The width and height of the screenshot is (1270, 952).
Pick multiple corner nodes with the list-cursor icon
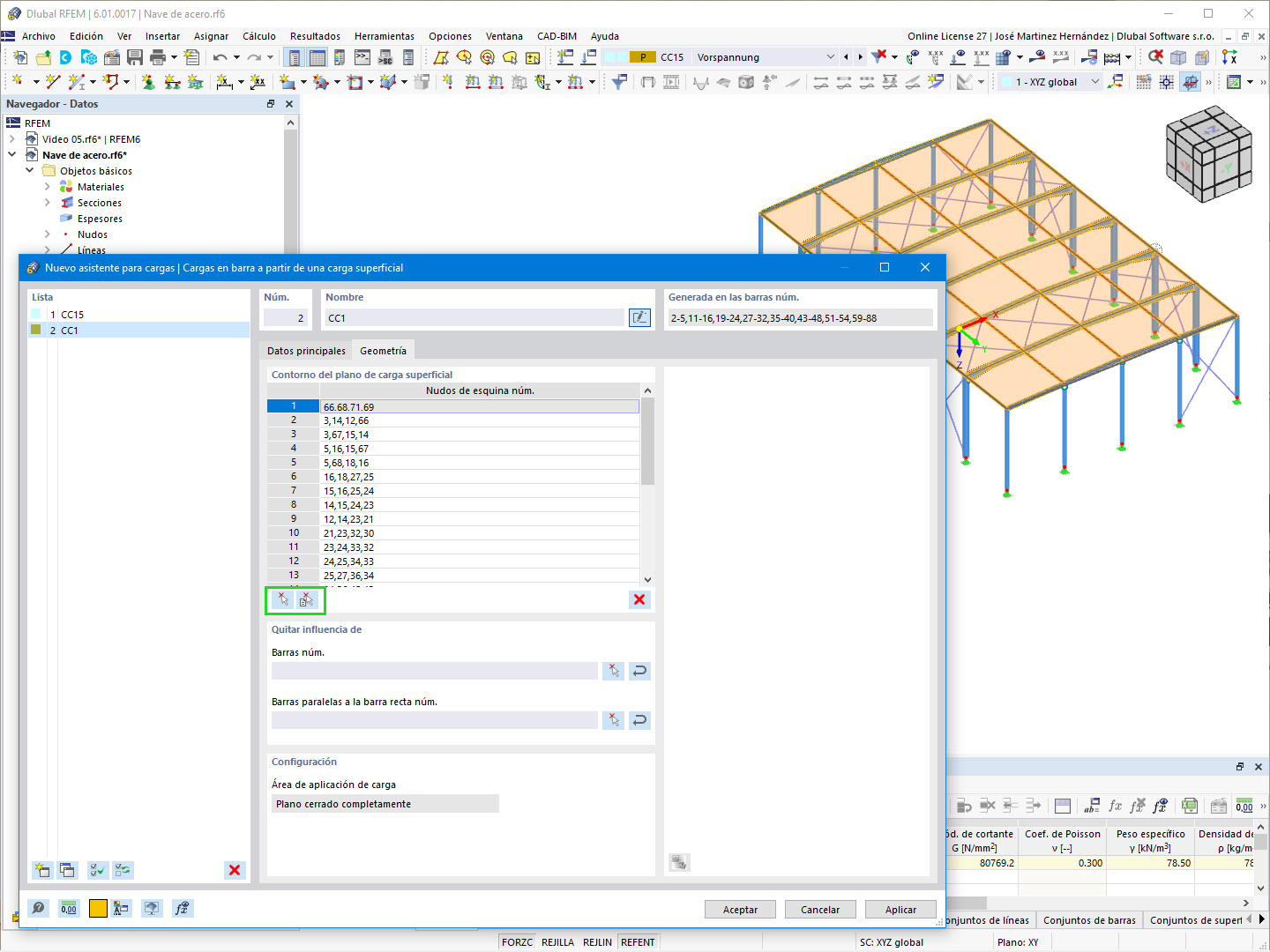306,600
